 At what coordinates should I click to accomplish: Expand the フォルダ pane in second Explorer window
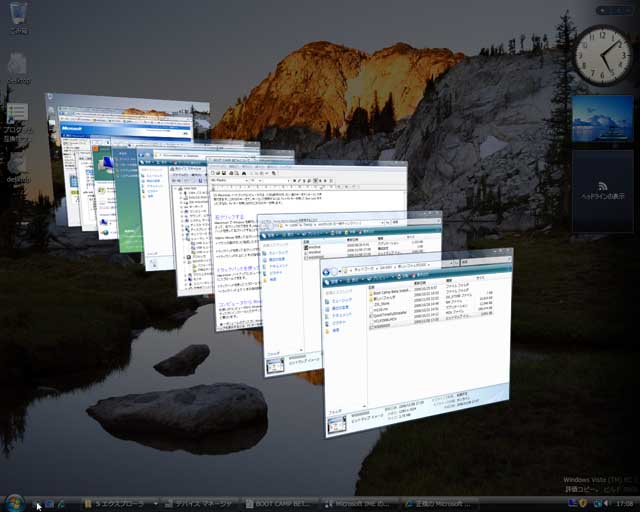[x=284, y=354]
